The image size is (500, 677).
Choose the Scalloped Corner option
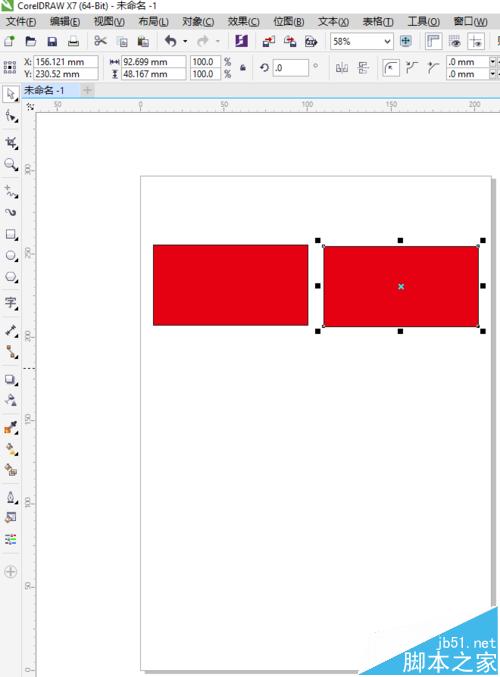[x=412, y=68]
